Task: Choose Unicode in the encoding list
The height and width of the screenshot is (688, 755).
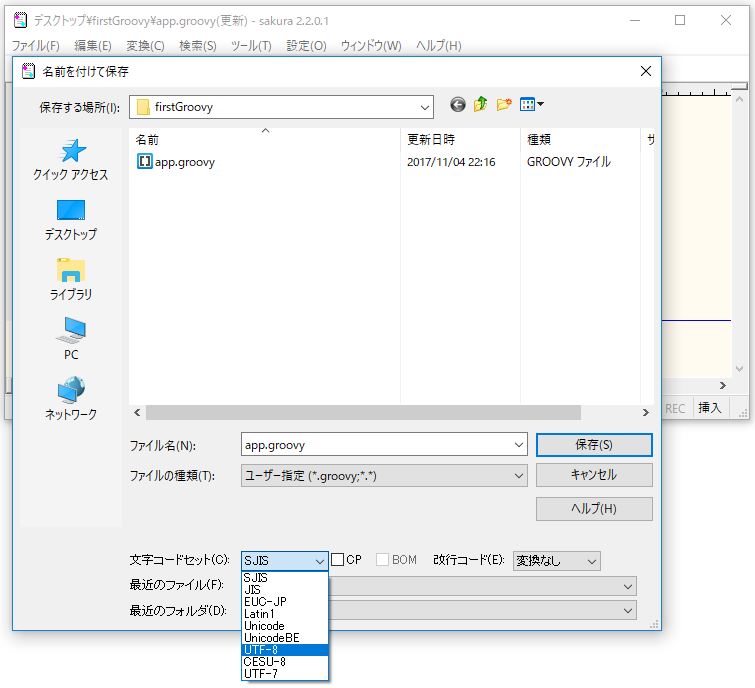Action: click(x=285, y=625)
